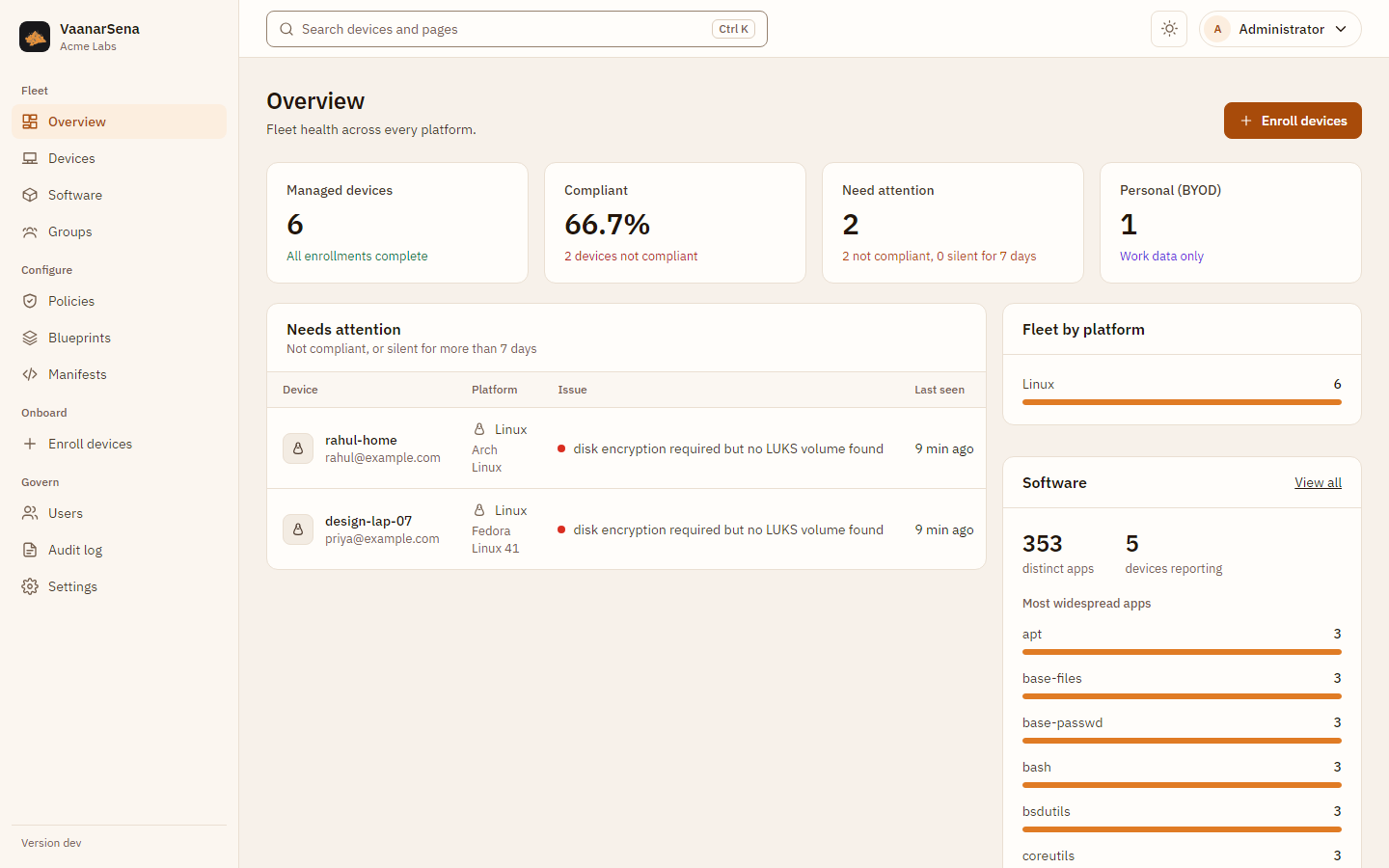
Task: Select the Managed devices card
Action: click(397, 223)
